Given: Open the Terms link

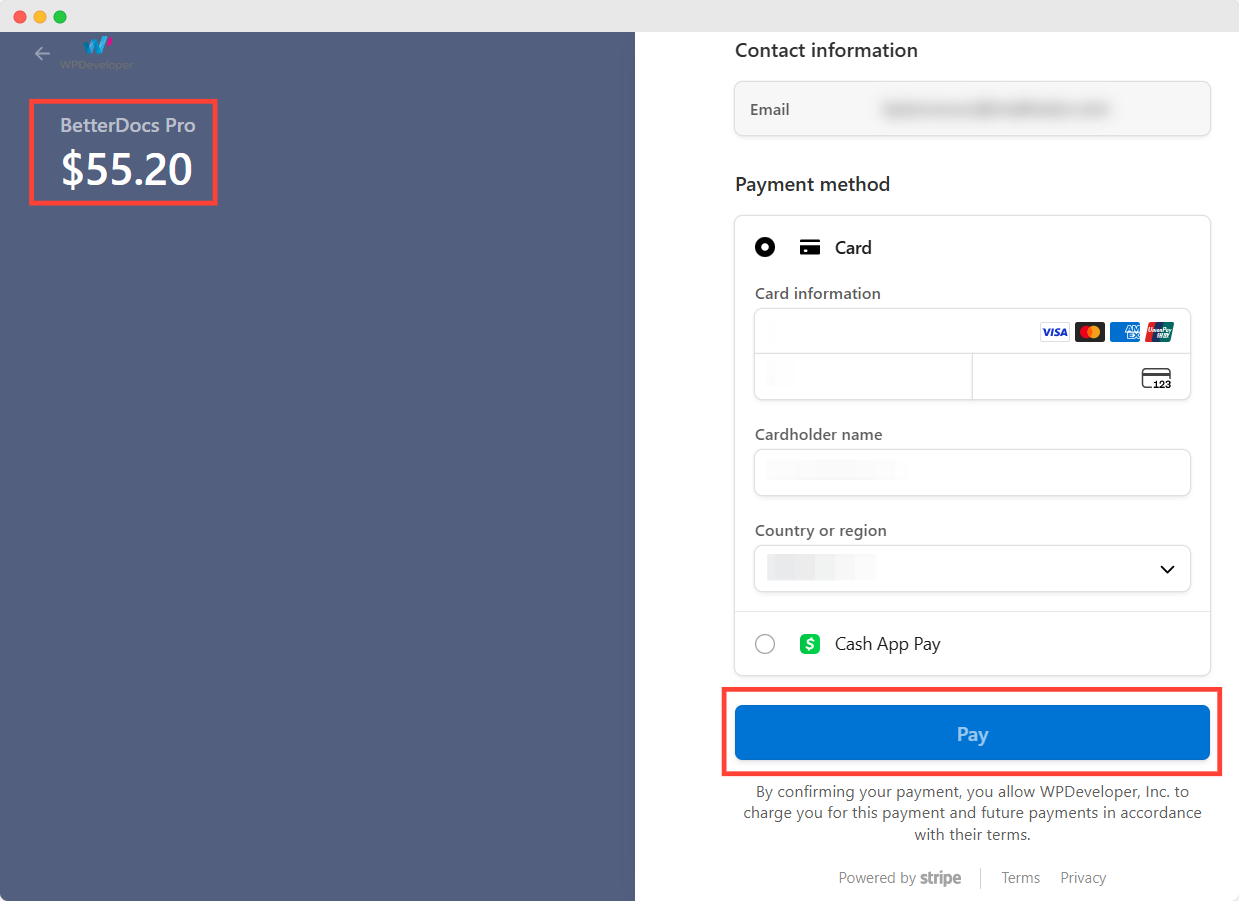Looking at the screenshot, I should click(1020, 877).
